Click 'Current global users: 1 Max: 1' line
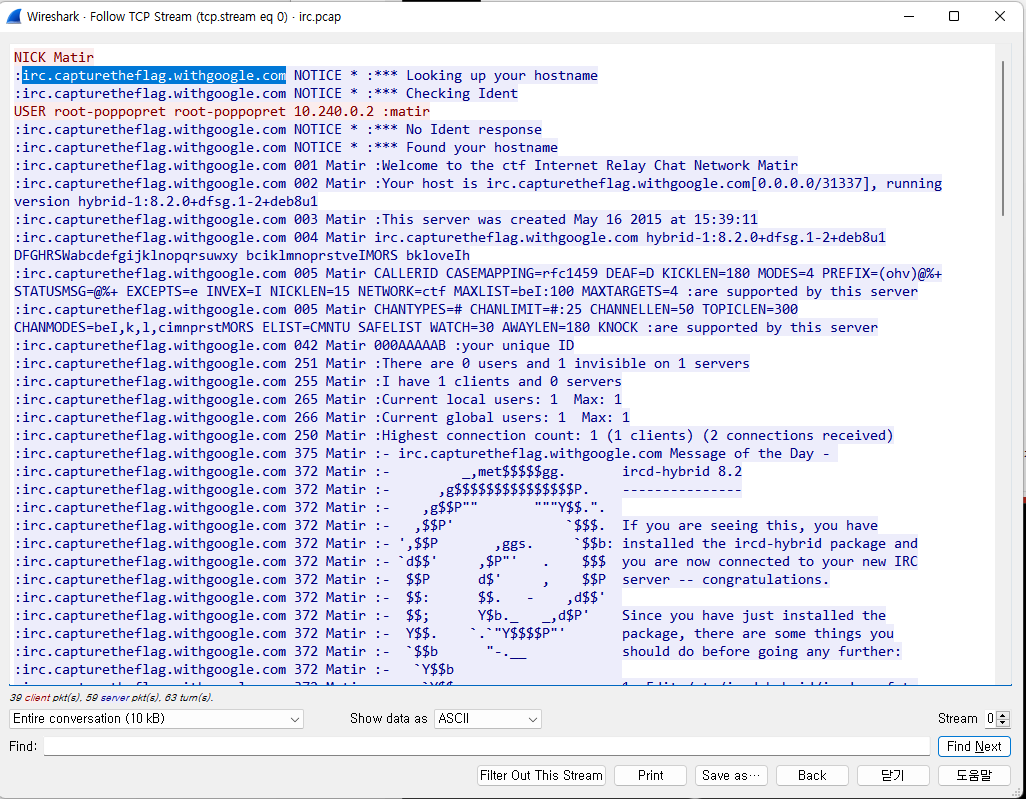 [x=322, y=417]
